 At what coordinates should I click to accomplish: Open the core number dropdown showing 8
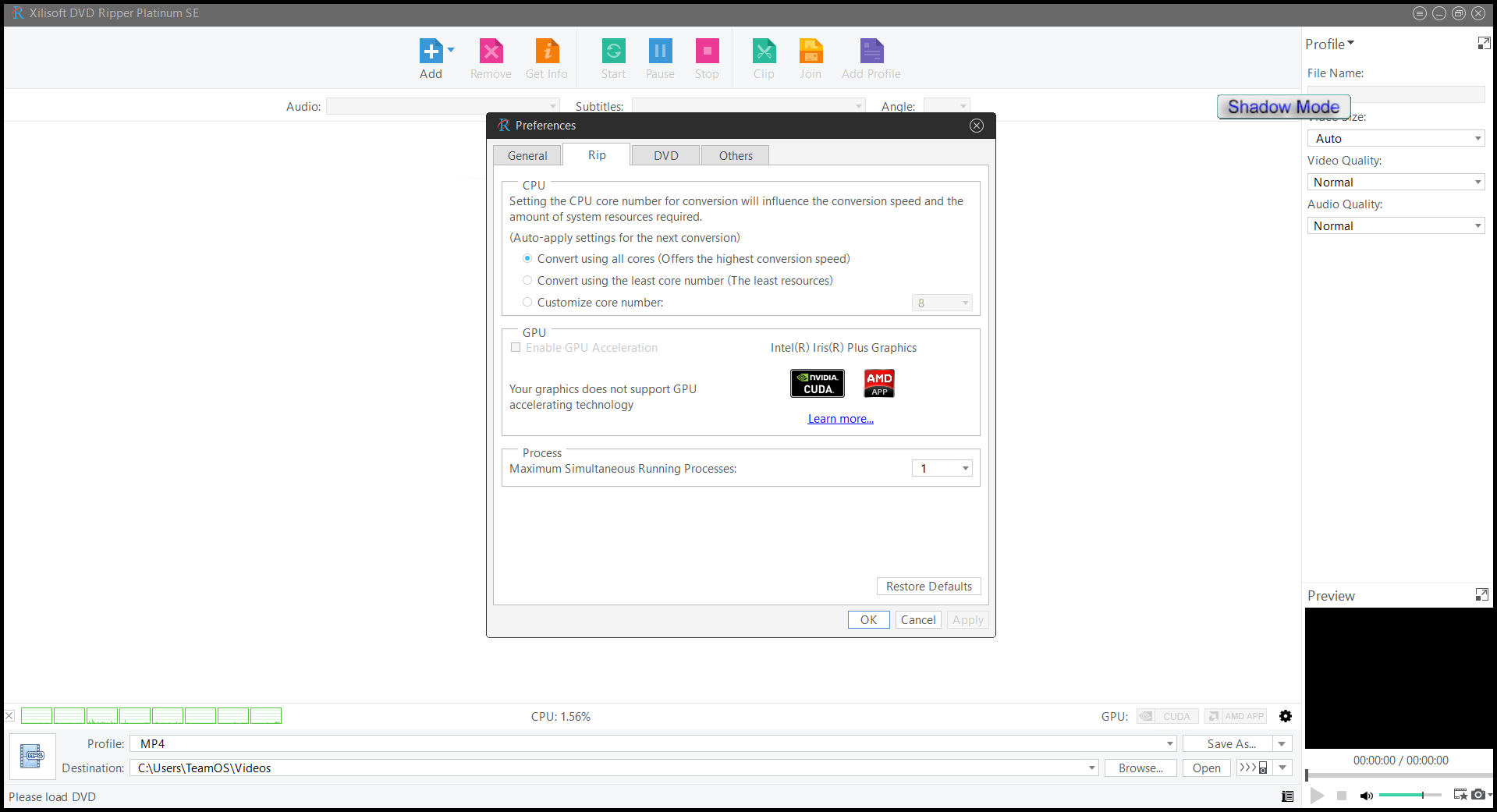(942, 303)
